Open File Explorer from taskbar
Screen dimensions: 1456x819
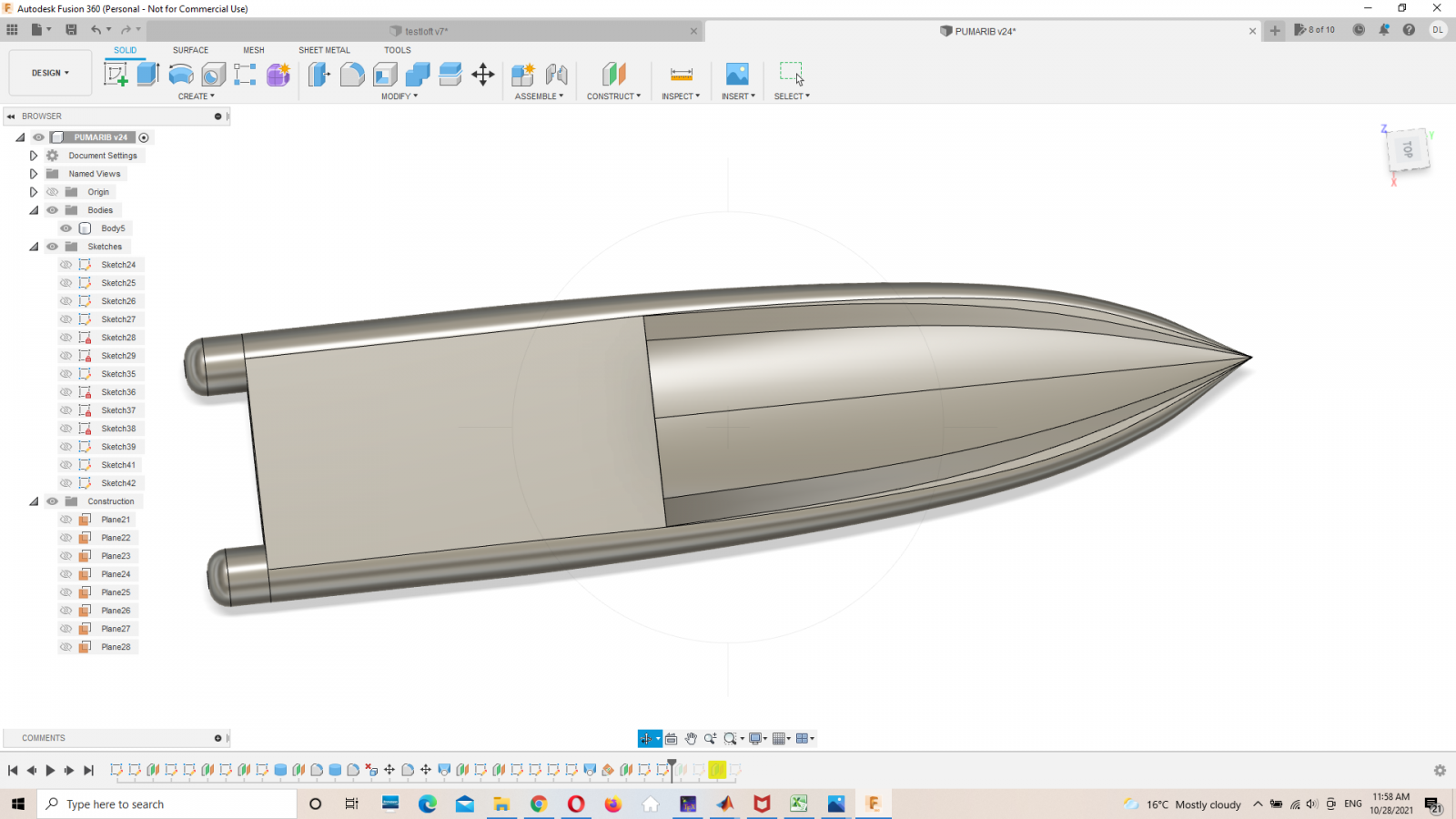point(501,804)
